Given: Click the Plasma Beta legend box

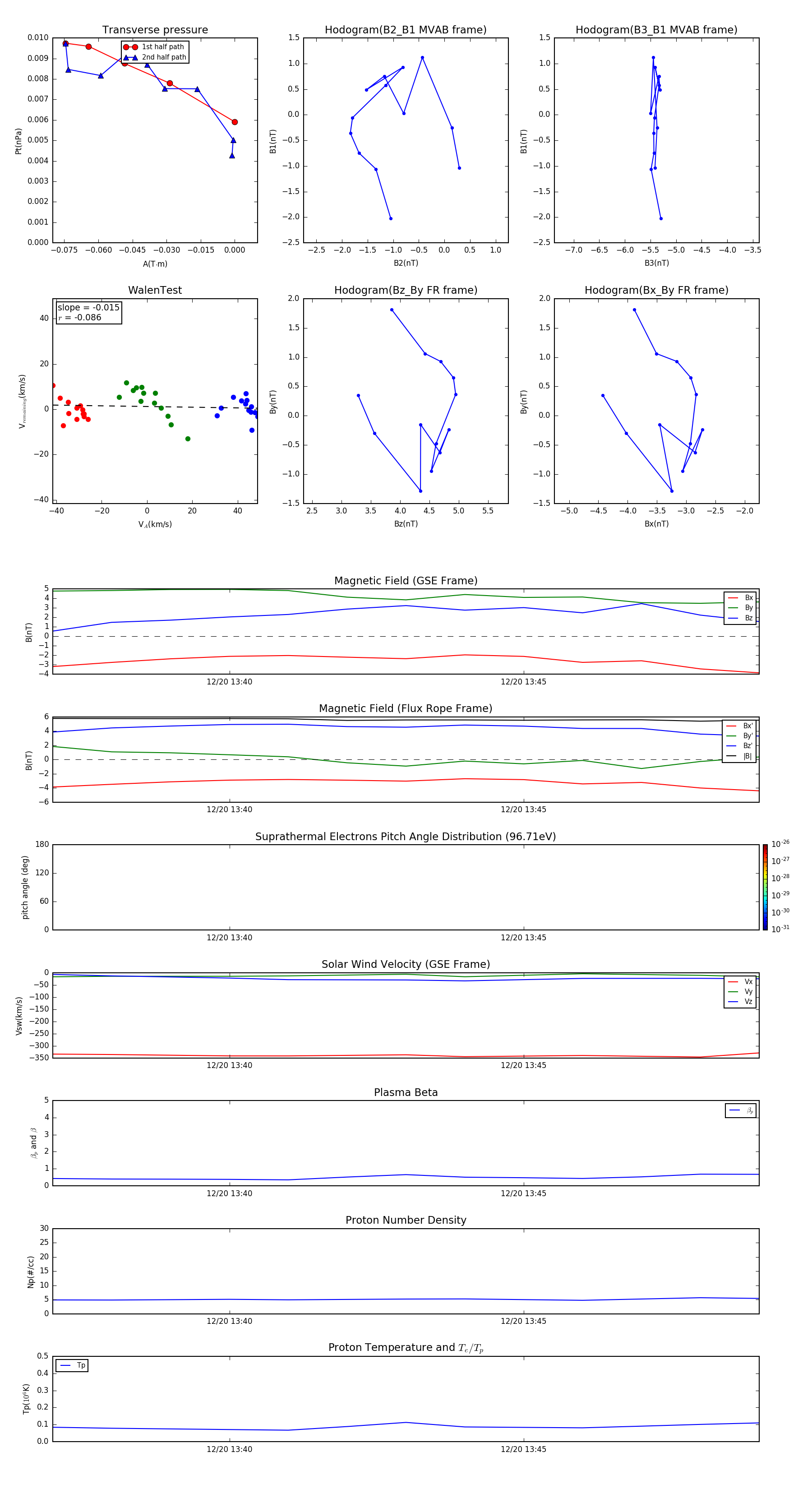Looking at the screenshot, I should [x=740, y=1110].
